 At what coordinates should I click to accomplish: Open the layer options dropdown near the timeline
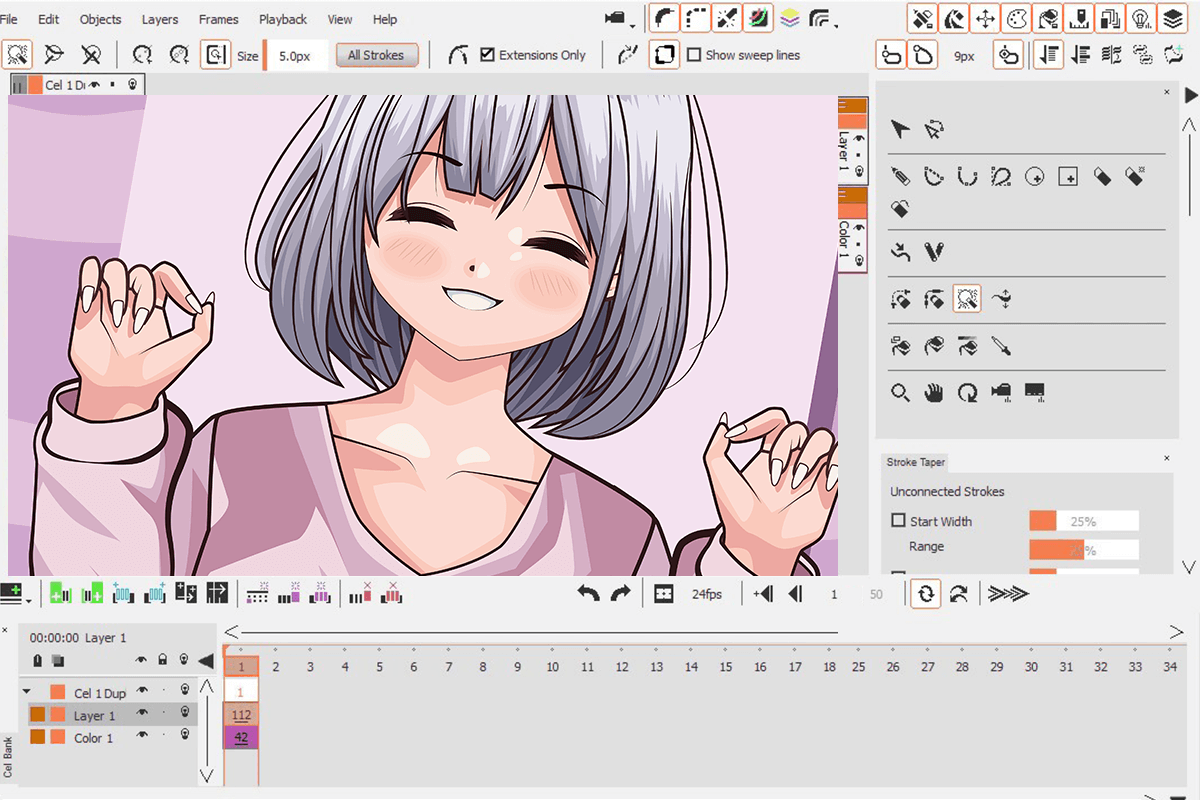click(x=205, y=660)
